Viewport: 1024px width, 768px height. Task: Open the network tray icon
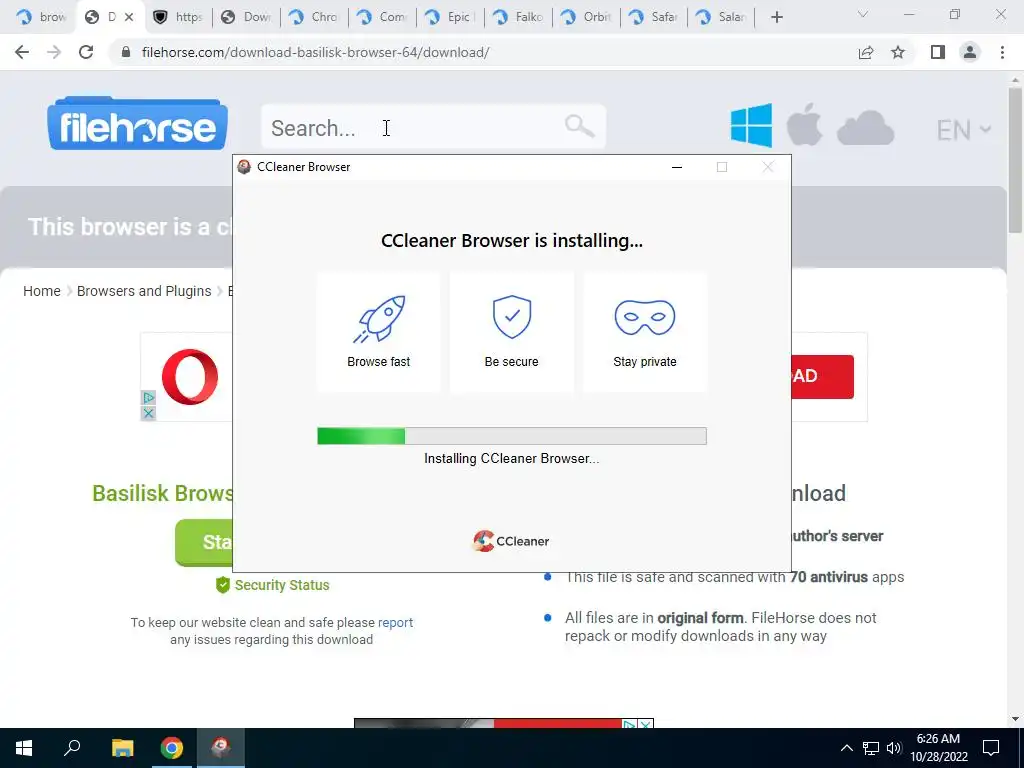[871, 748]
